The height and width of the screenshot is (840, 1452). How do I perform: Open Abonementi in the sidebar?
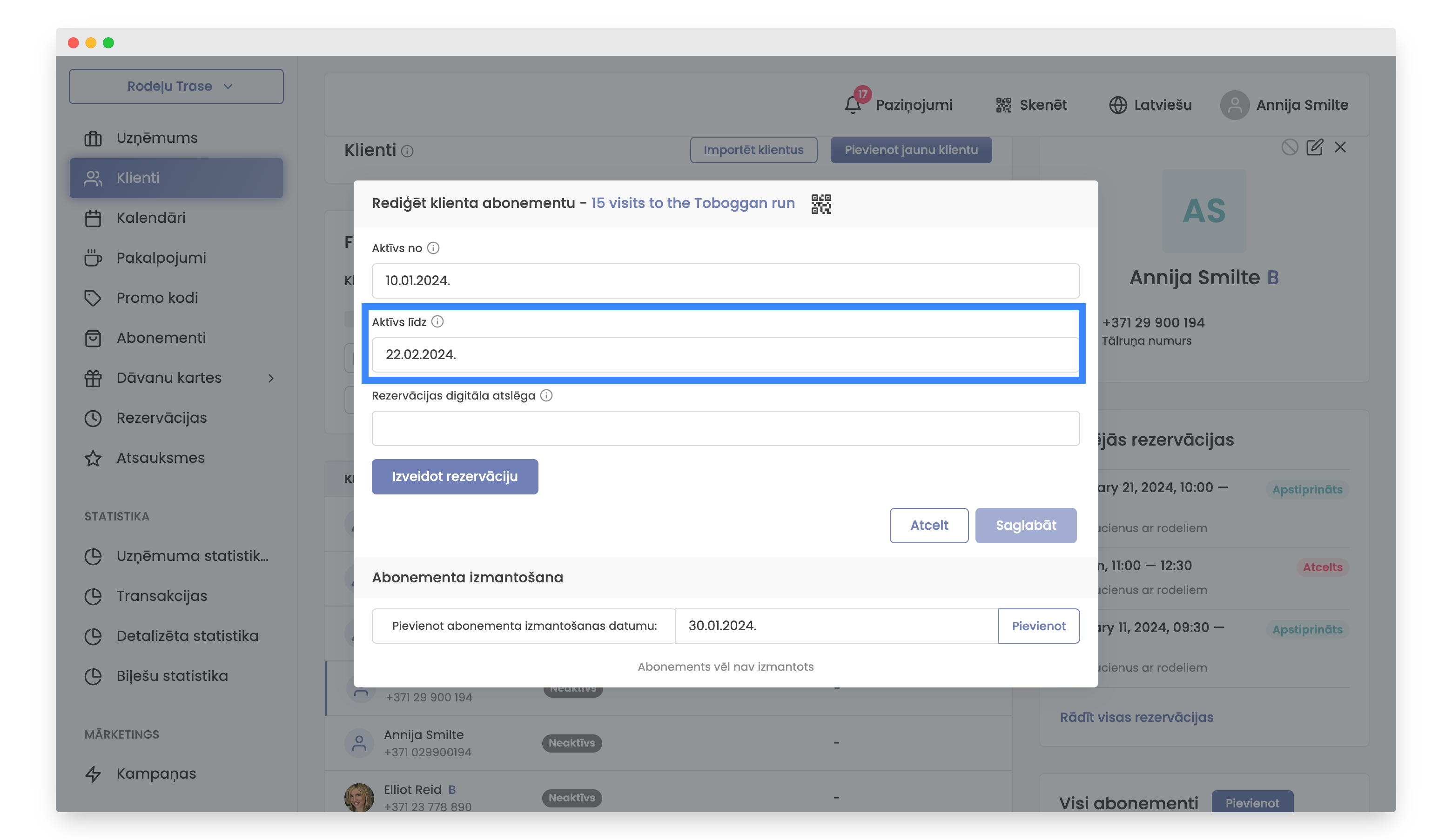[161, 338]
